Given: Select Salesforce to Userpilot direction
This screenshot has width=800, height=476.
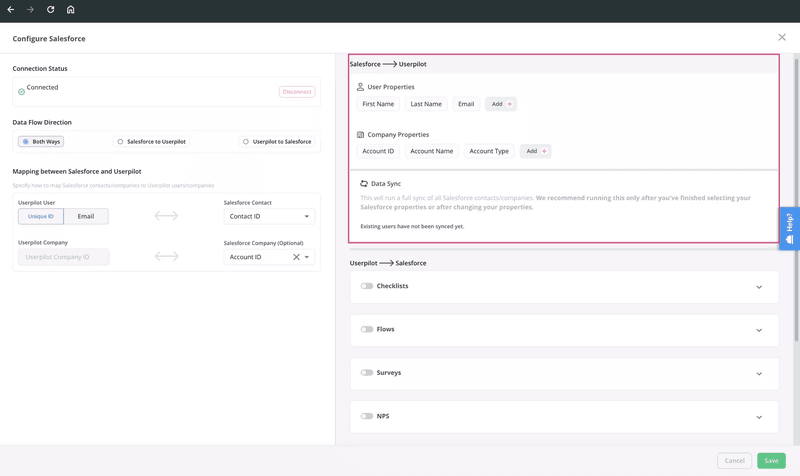Looking at the screenshot, I should click(151, 142).
